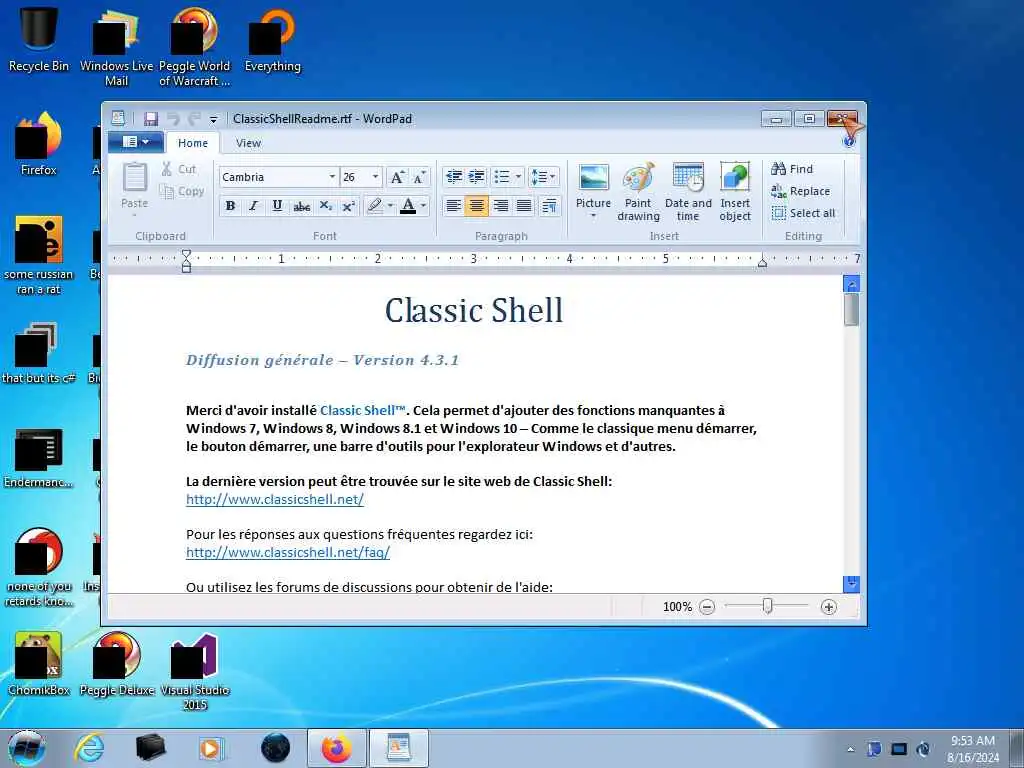Switch to the View ribbon tab
The height and width of the screenshot is (768, 1024).
(248, 143)
